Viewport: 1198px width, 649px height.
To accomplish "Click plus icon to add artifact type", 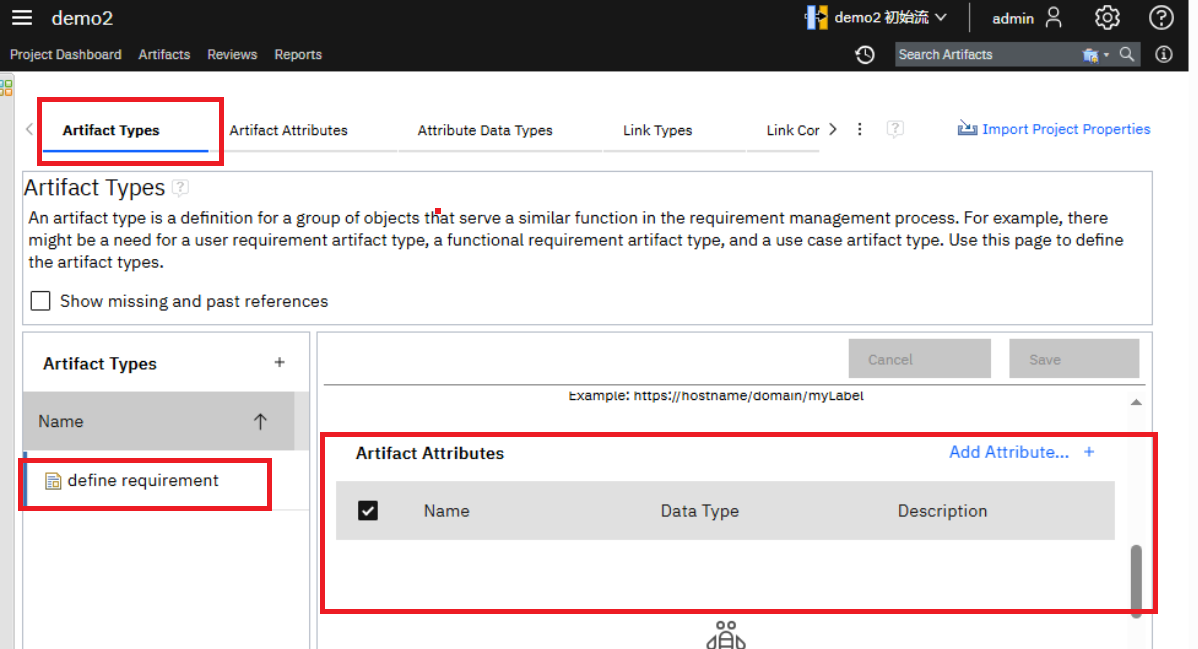I will click(x=279, y=363).
